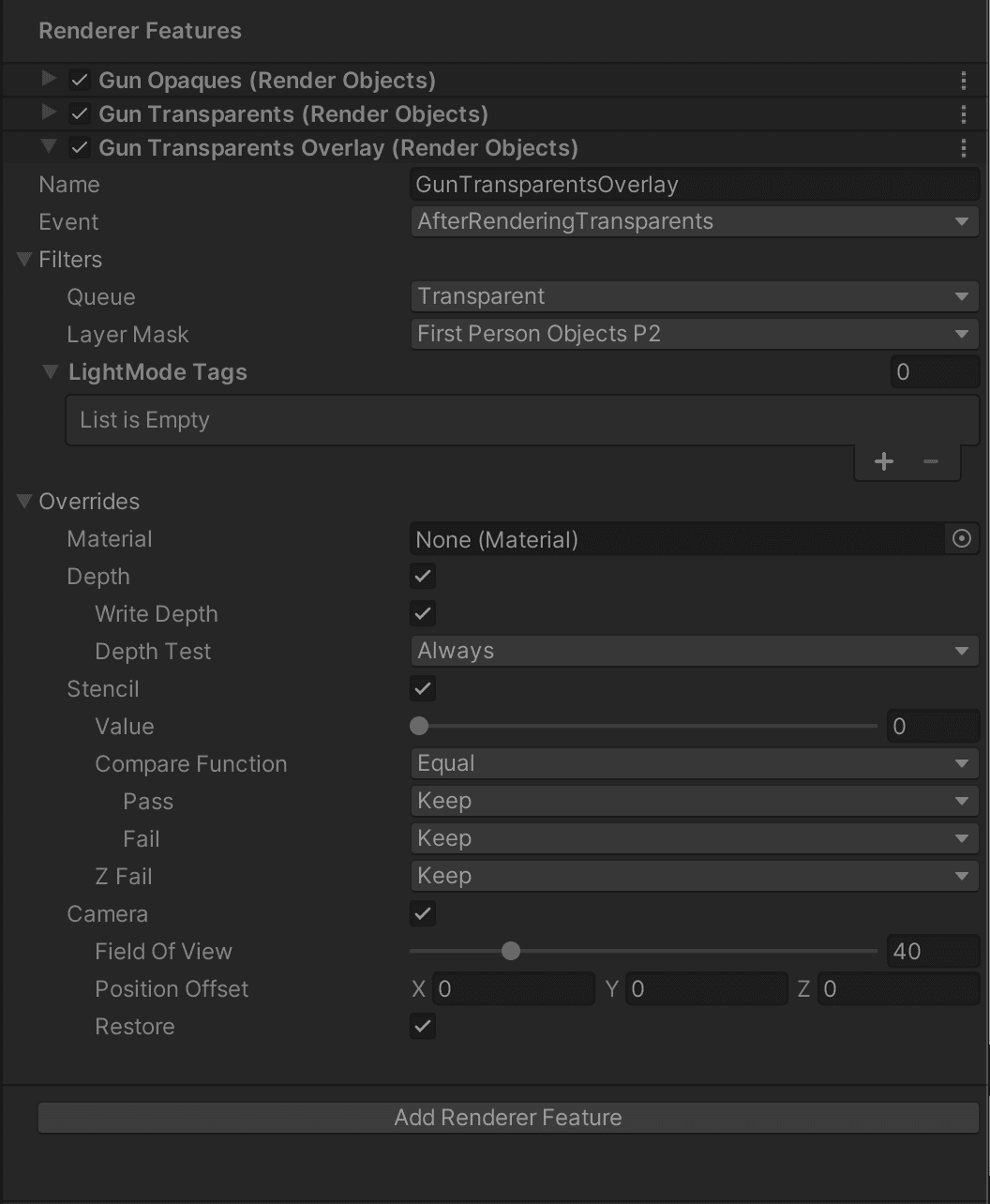Add a LightMode Tag with plus icon
The width and height of the screenshot is (990, 1204).
[883, 461]
